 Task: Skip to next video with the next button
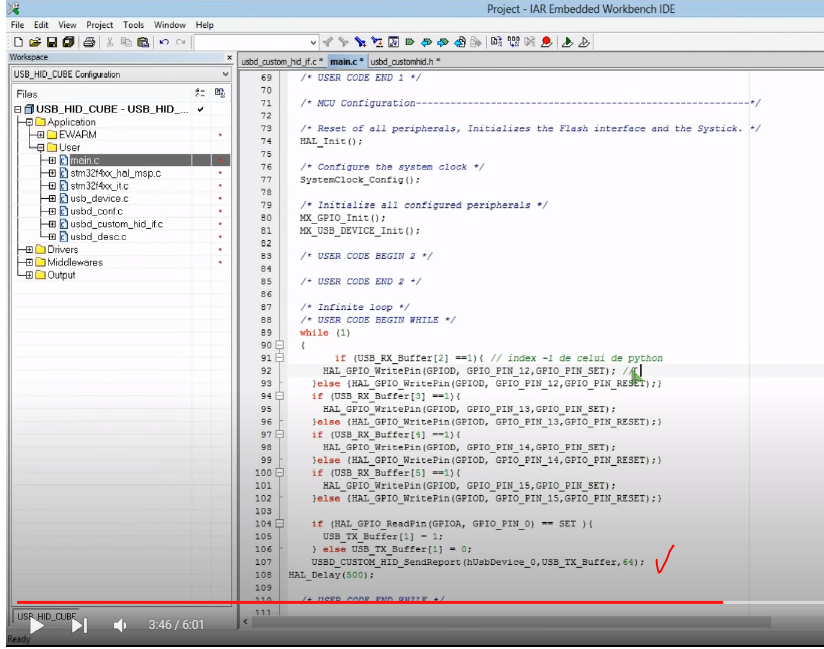tap(79, 625)
